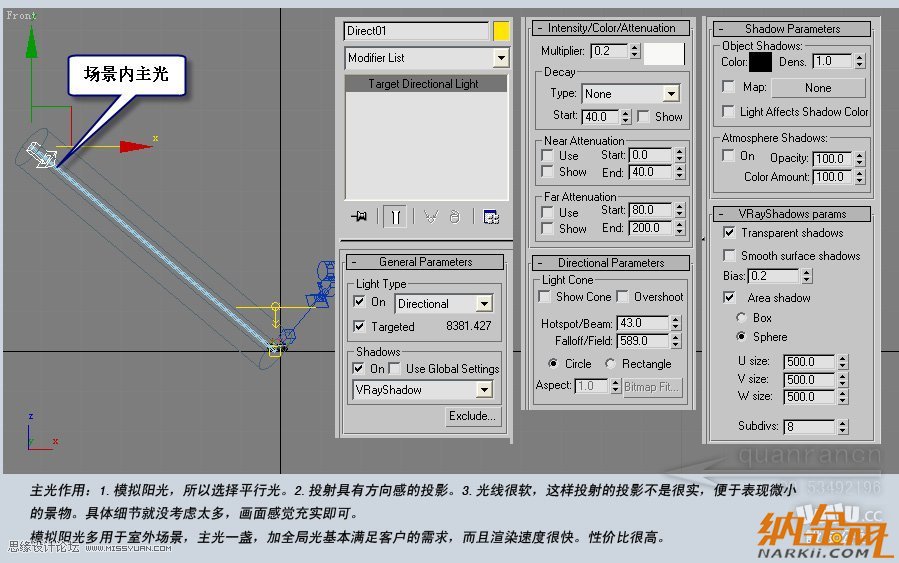Screen dimensions: 899x563
Task: Select the Rectangle radio button
Action: pos(610,363)
